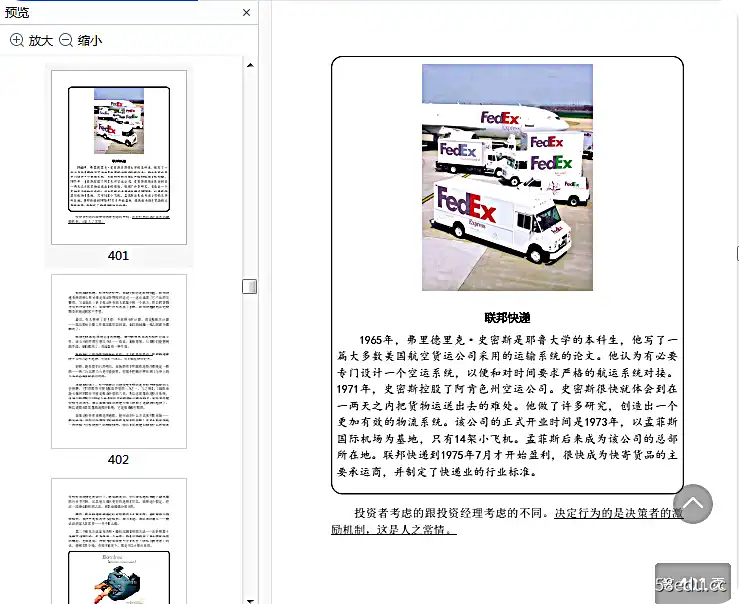Open page 401 thumbnail
The height and width of the screenshot is (604, 739).
pyautogui.click(x=119, y=157)
